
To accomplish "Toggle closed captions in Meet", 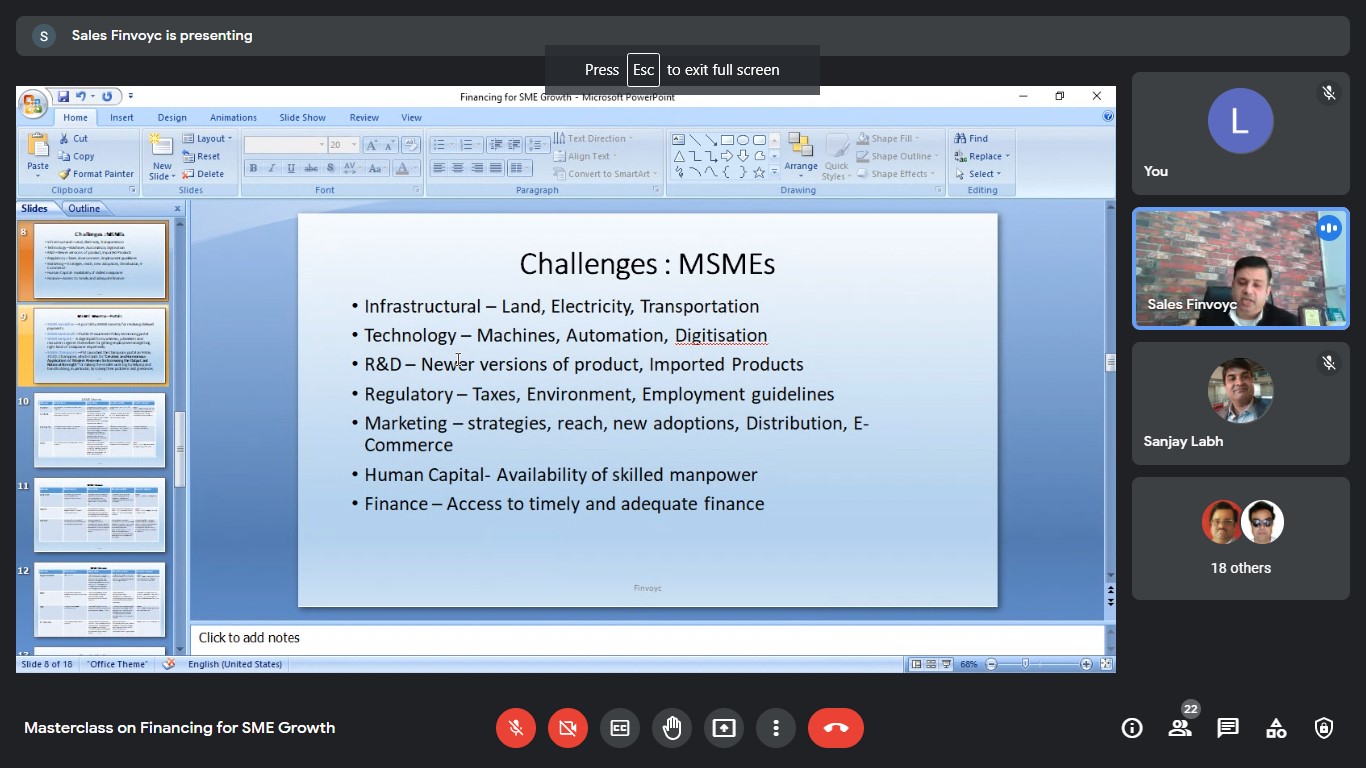I will tap(620, 728).
